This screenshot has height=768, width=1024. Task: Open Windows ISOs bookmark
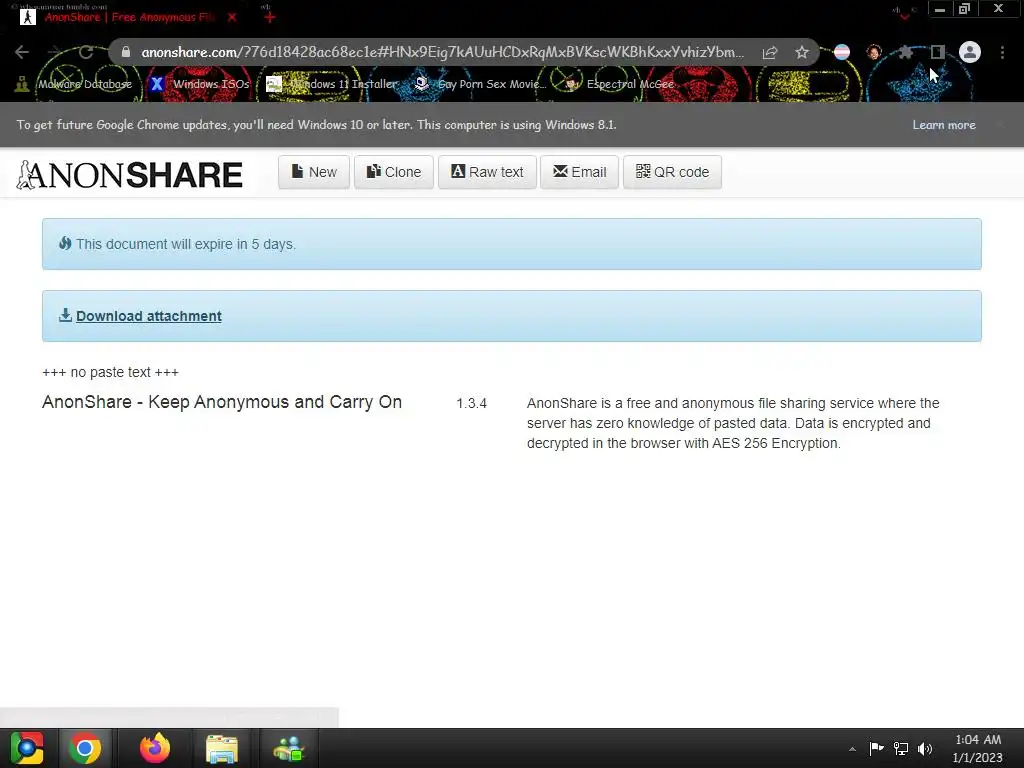[x=199, y=84]
